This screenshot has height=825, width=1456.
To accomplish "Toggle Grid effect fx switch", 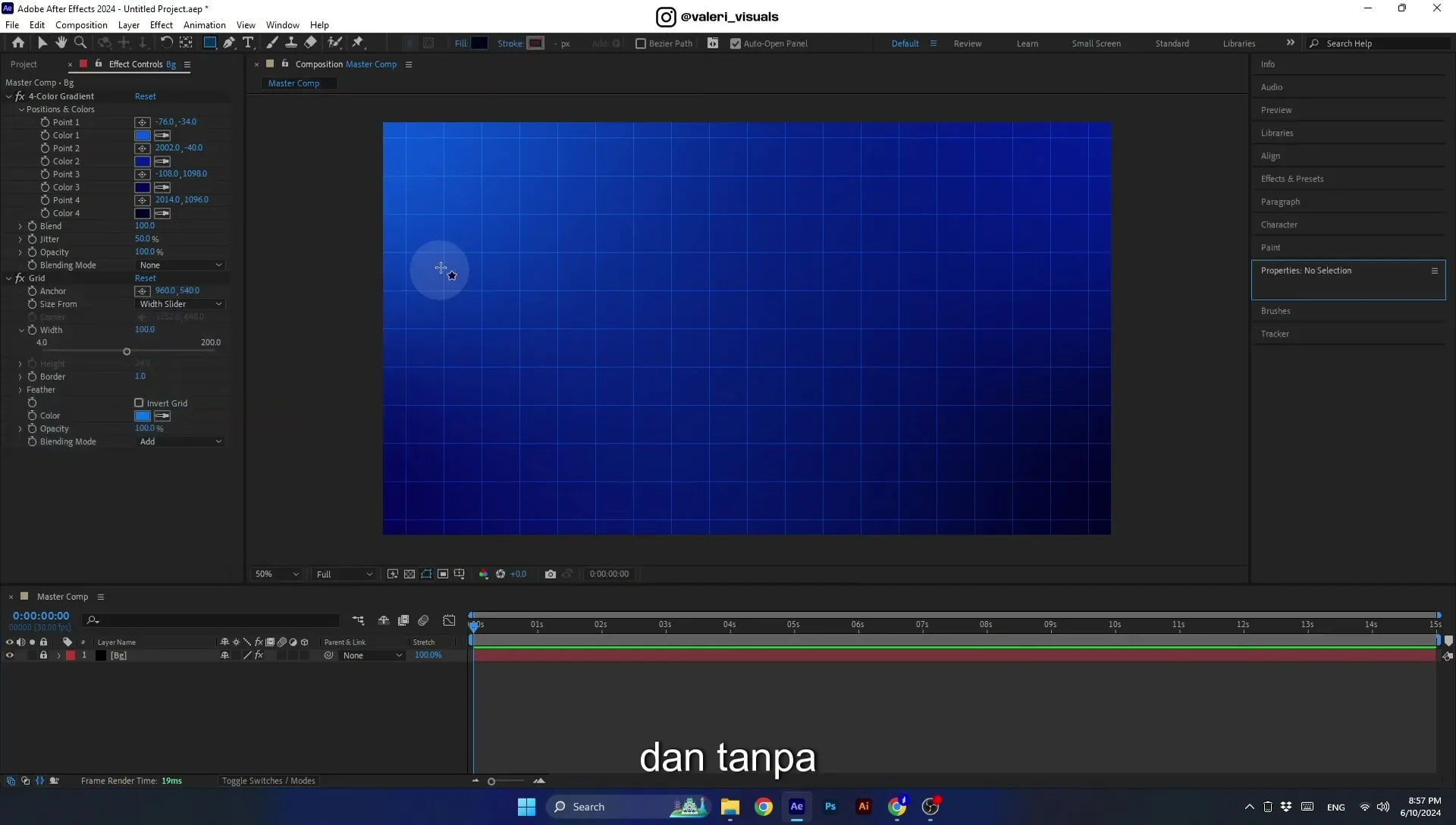I will click(20, 278).
